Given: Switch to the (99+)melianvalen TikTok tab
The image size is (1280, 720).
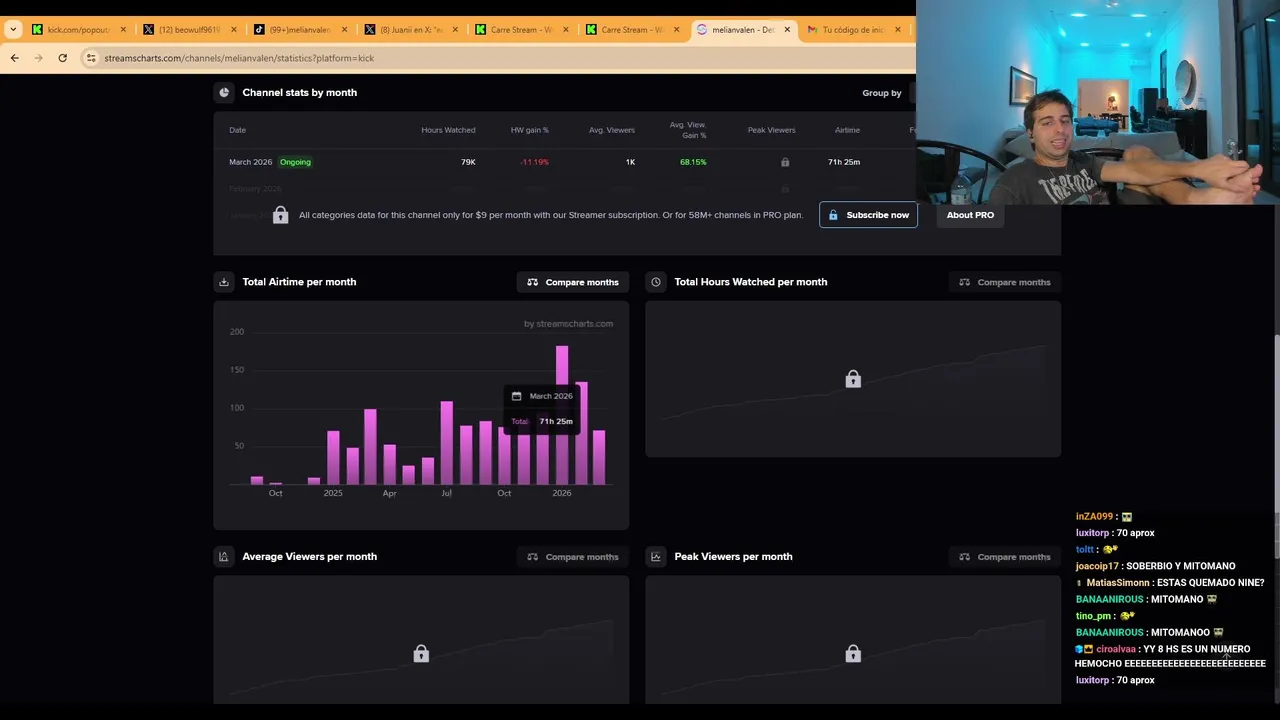Looking at the screenshot, I should [x=298, y=30].
